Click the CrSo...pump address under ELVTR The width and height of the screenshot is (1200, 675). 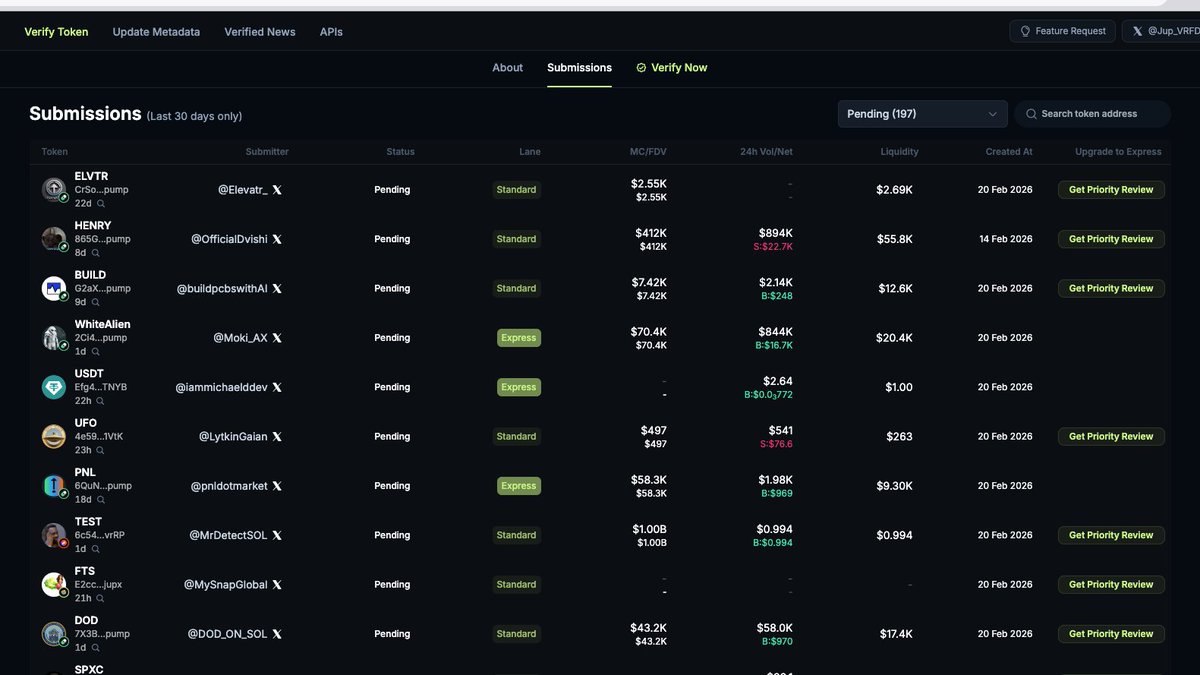point(102,190)
